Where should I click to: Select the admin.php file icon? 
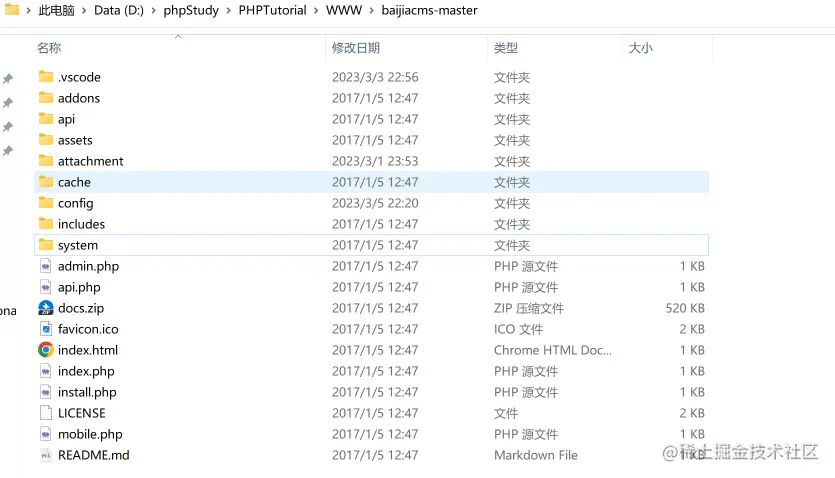46,266
